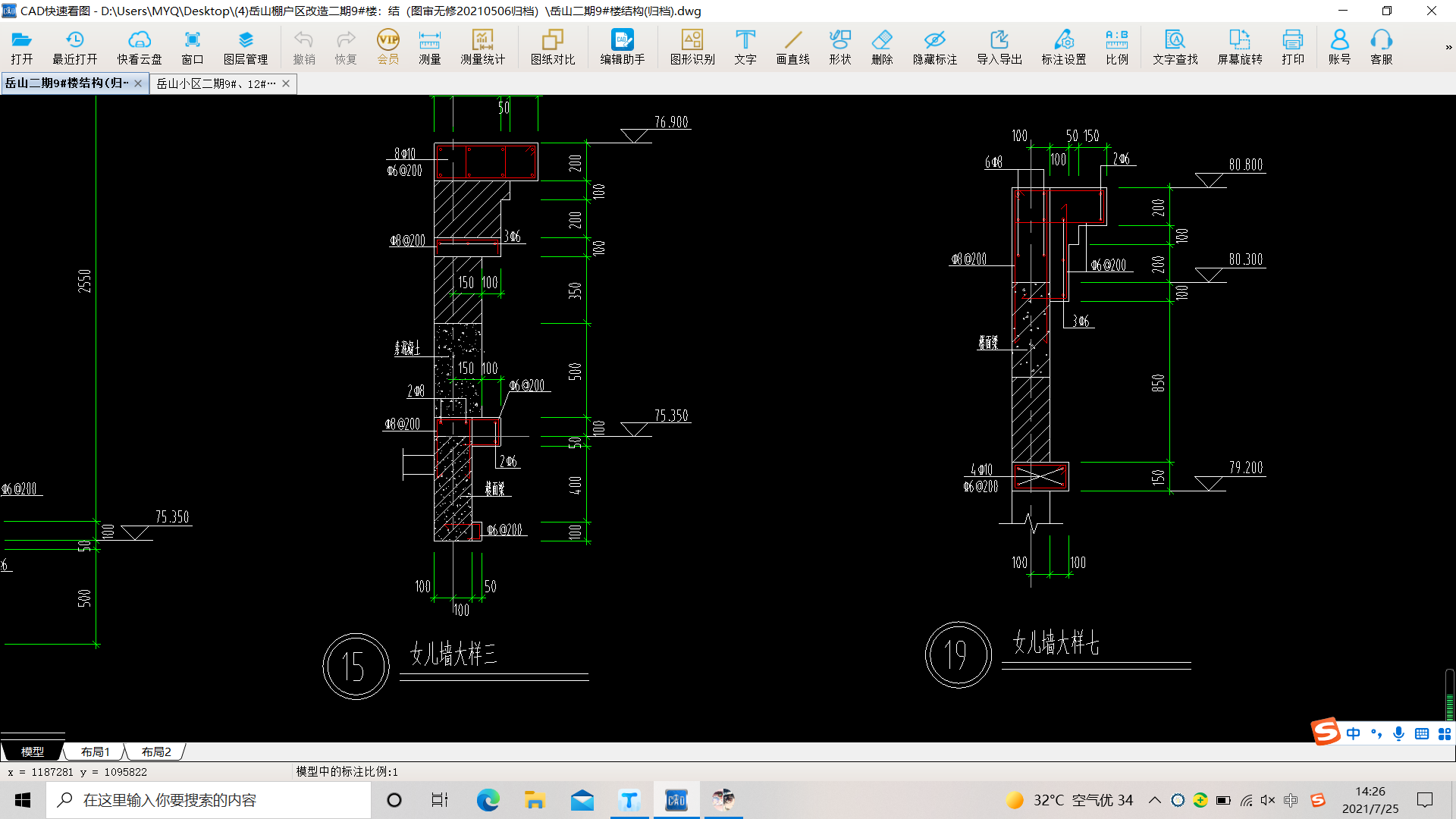Open 图层管理 layer manager

pos(246,47)
